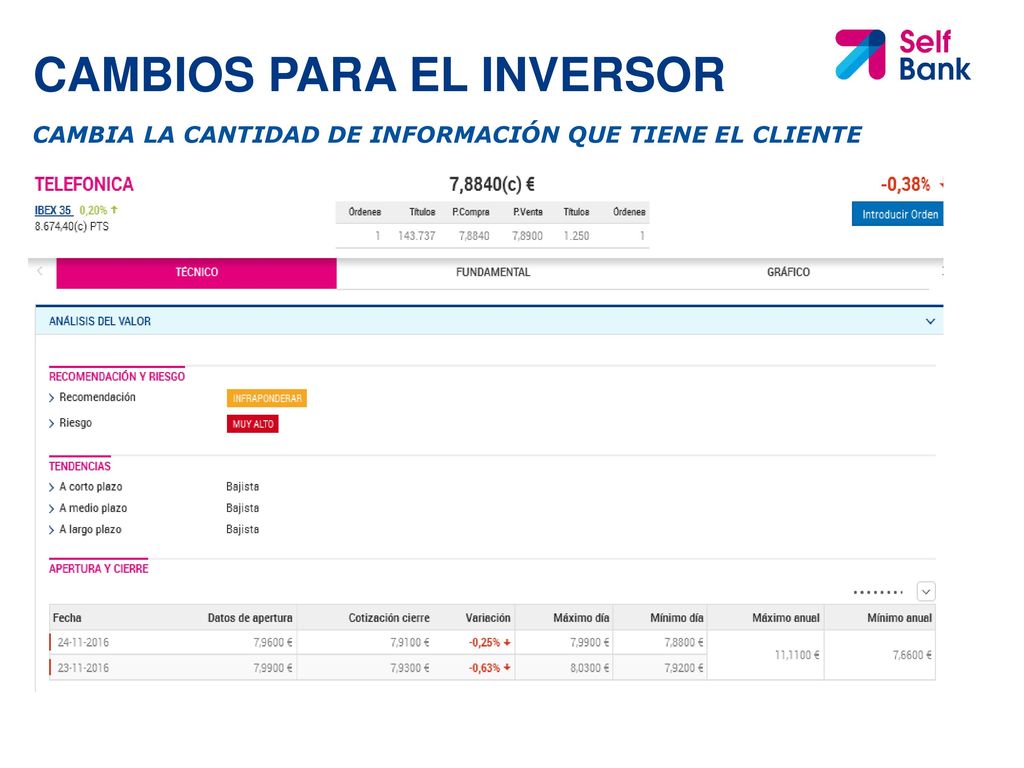Open the dropdown above the apertura table
The width and height of the screenshot is (1024, 768).
click(x=926, y=592)
